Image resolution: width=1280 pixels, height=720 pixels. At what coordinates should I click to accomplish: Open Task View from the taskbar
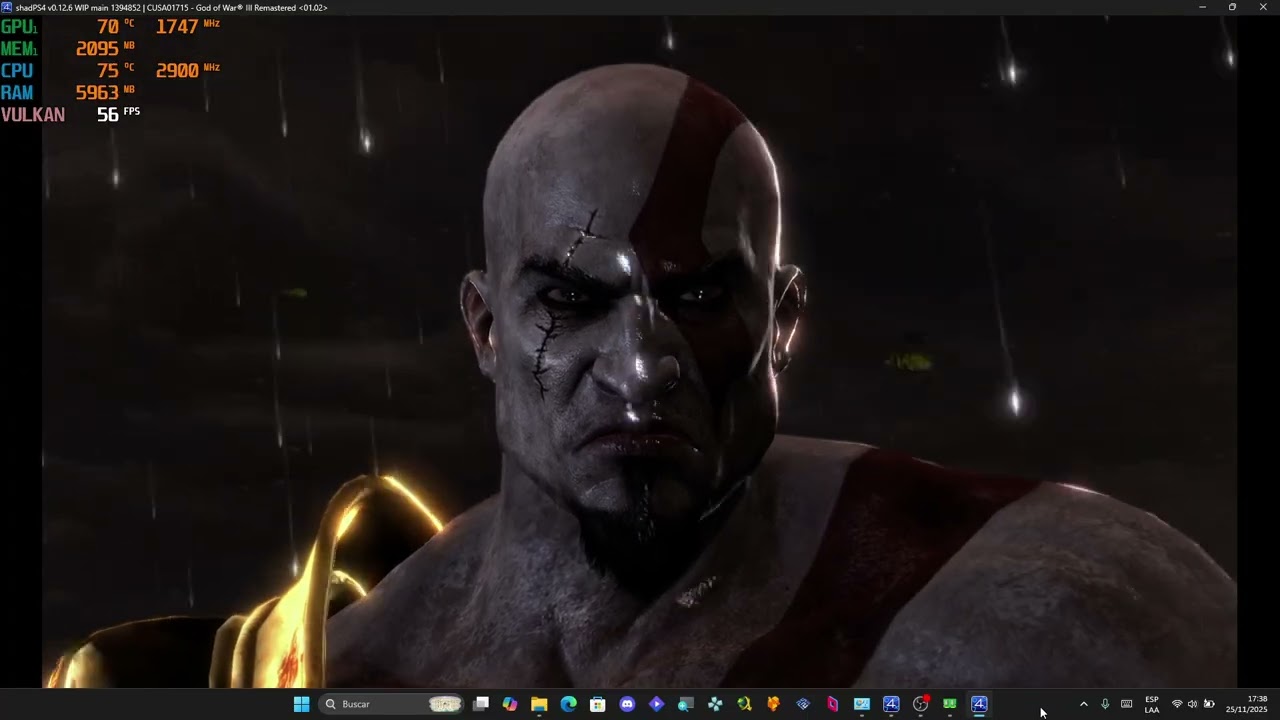[481, 704]
